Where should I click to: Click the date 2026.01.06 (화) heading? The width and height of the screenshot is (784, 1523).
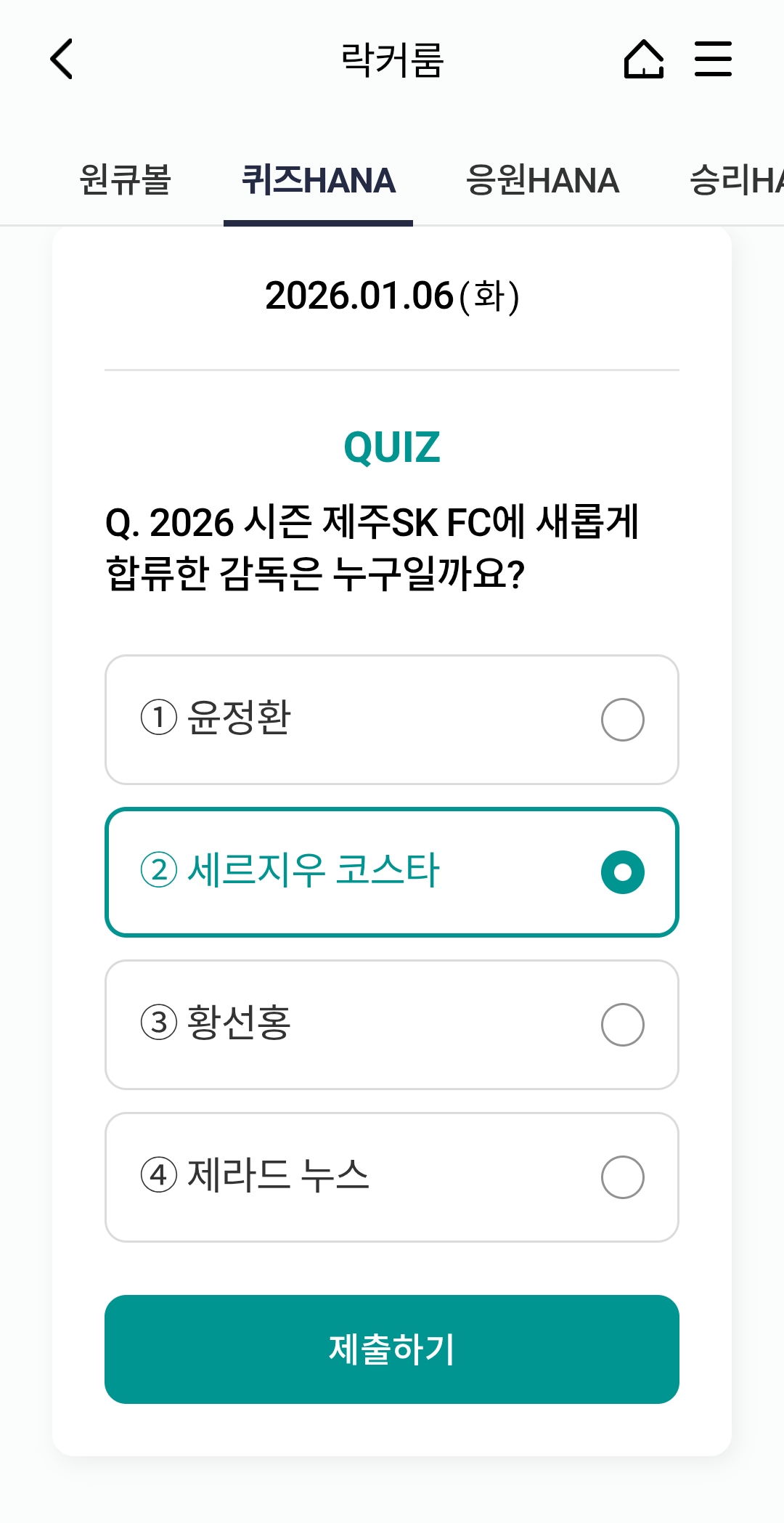tap(392, 296)
